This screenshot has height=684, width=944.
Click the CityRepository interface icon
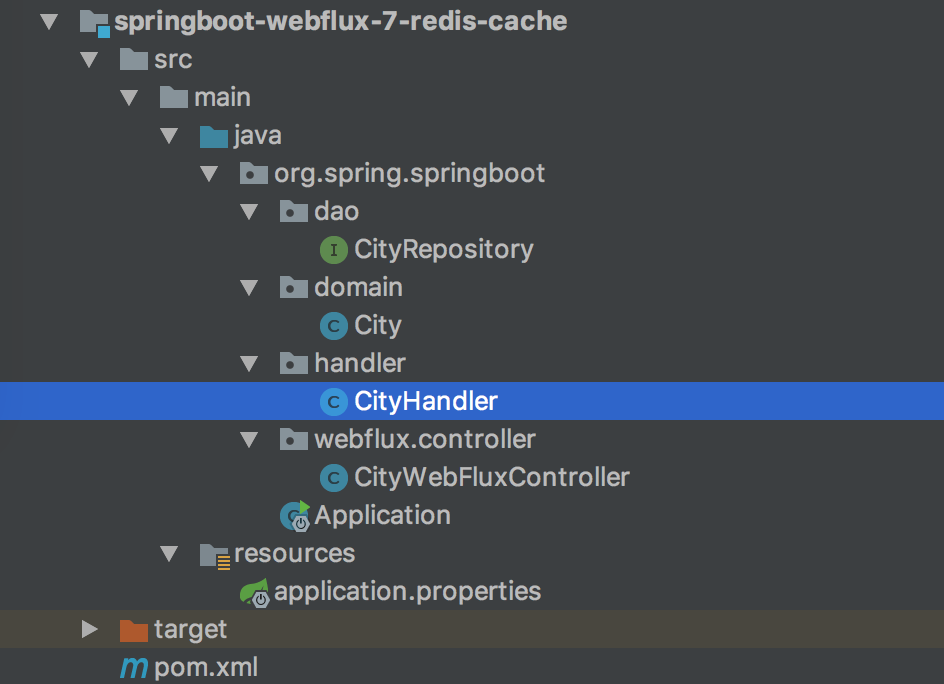(x=333, y=249)
